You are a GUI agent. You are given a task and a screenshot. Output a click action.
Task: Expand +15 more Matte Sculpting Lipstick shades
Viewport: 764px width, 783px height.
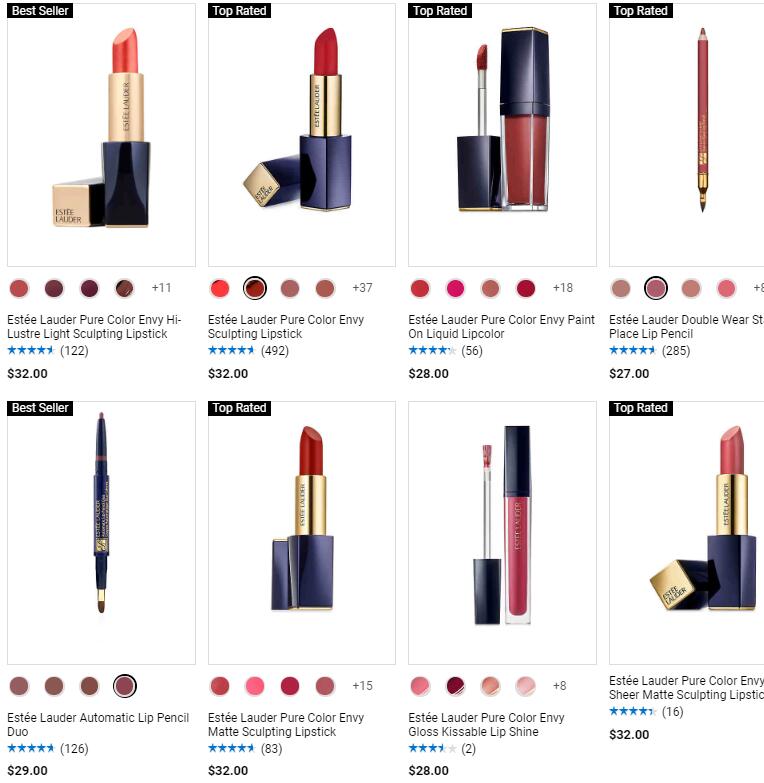coord(362,686)
